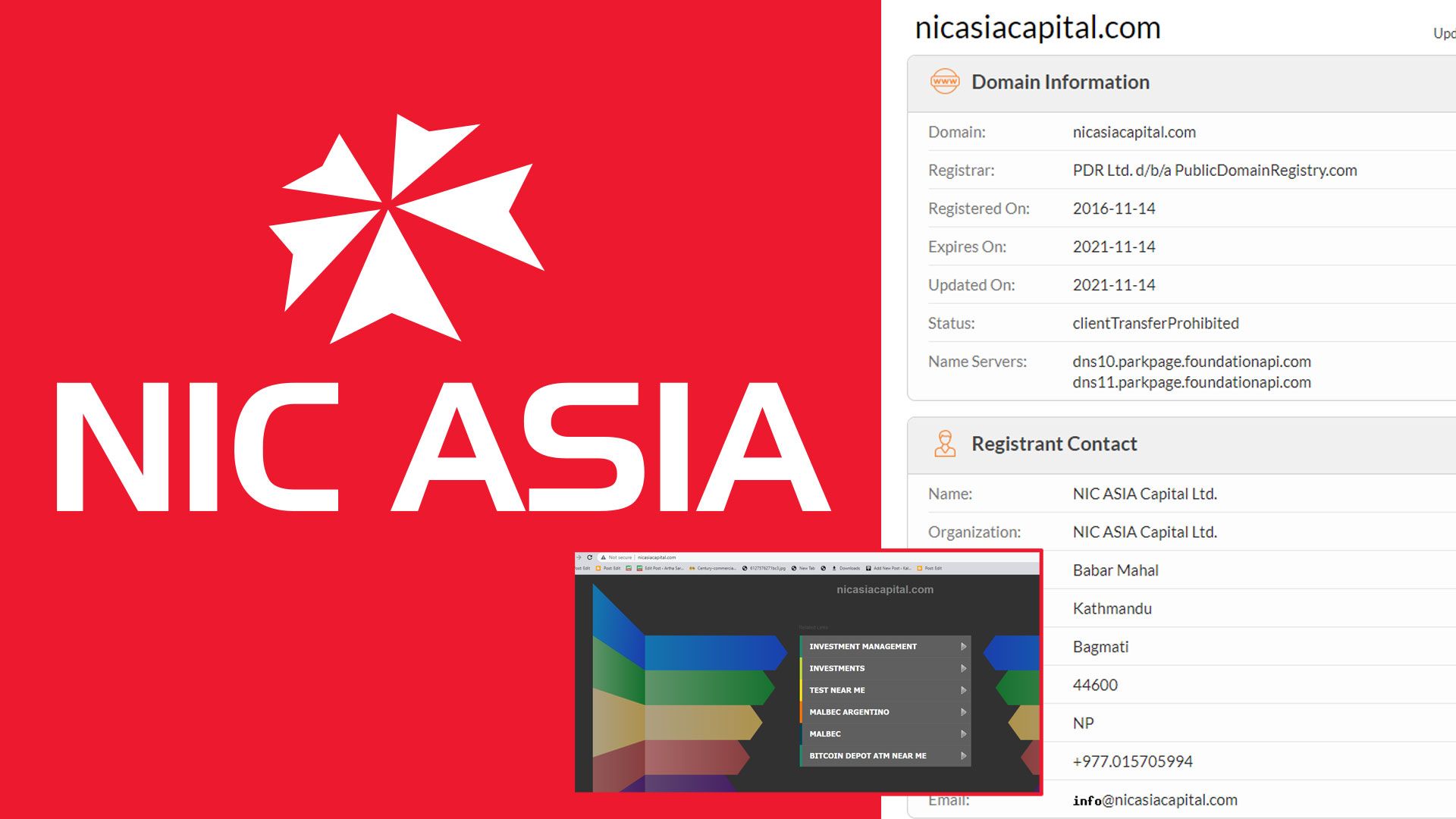Screen dimensions: 1456x819
Task: Select the Organization value NIC ASIA Capital
Action: [x=1144, y=532]
